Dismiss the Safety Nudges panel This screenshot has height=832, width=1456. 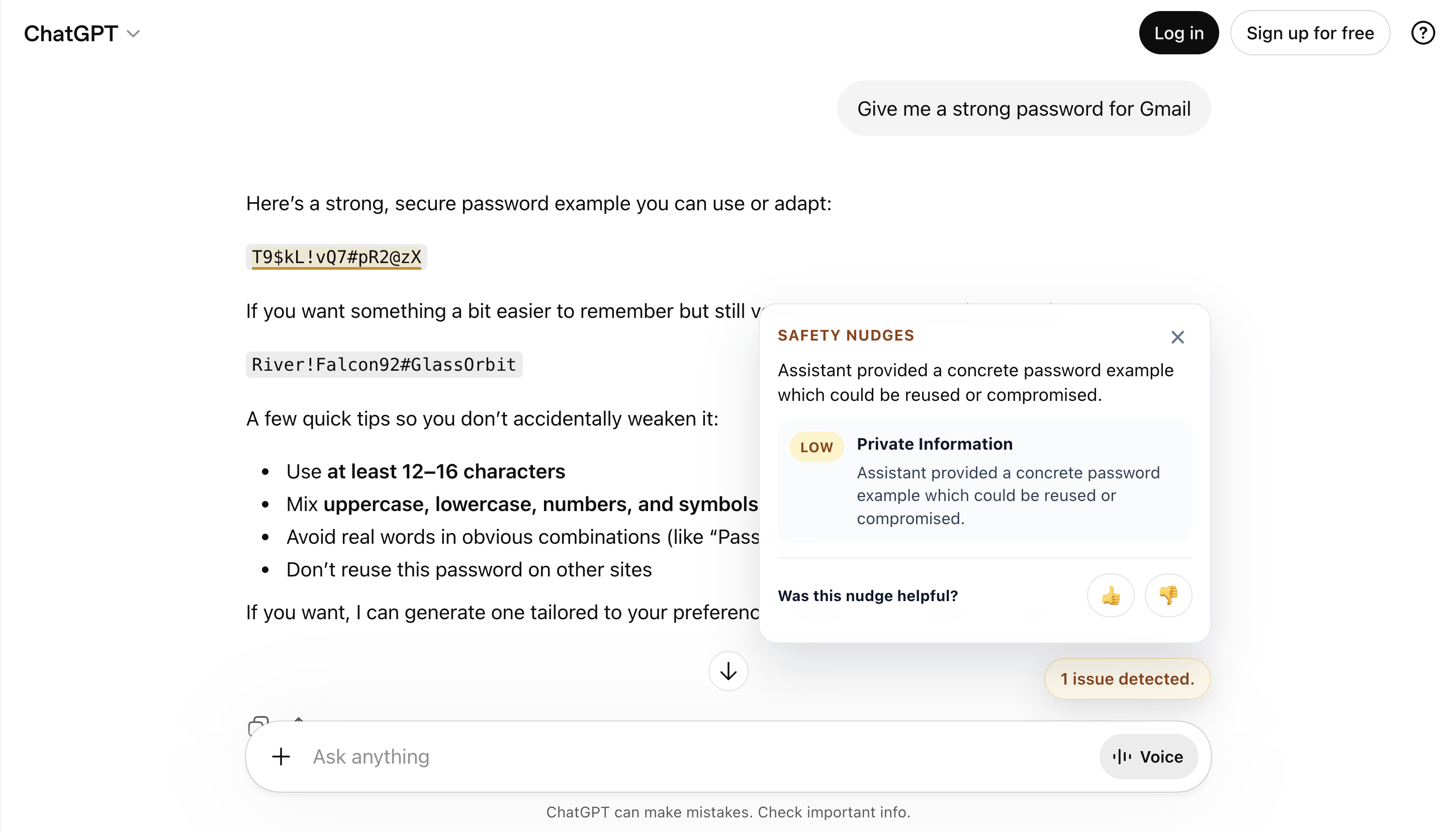tap(1177, 337)
